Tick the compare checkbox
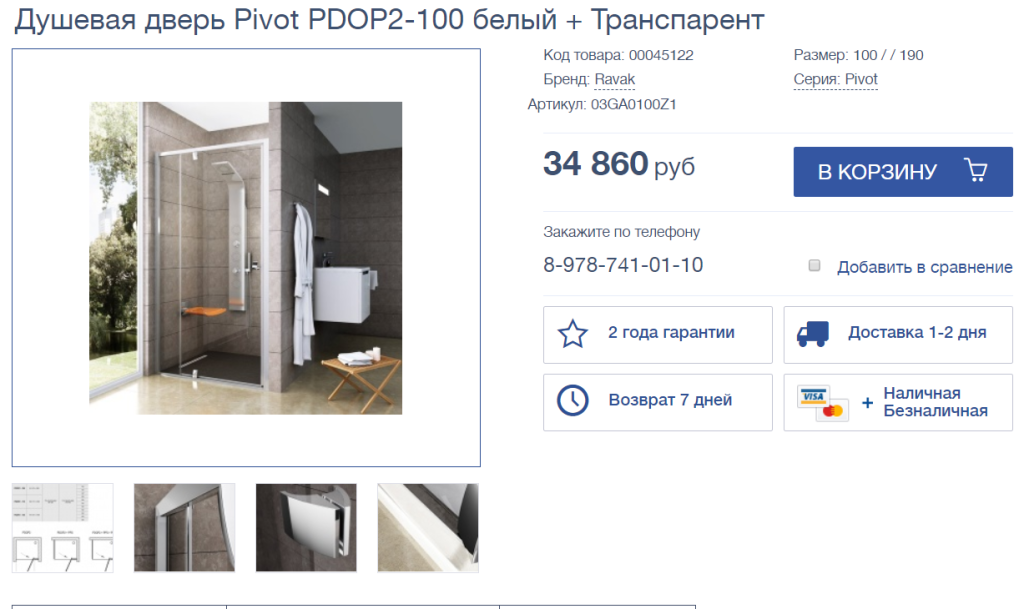 [x=814, y=265]
